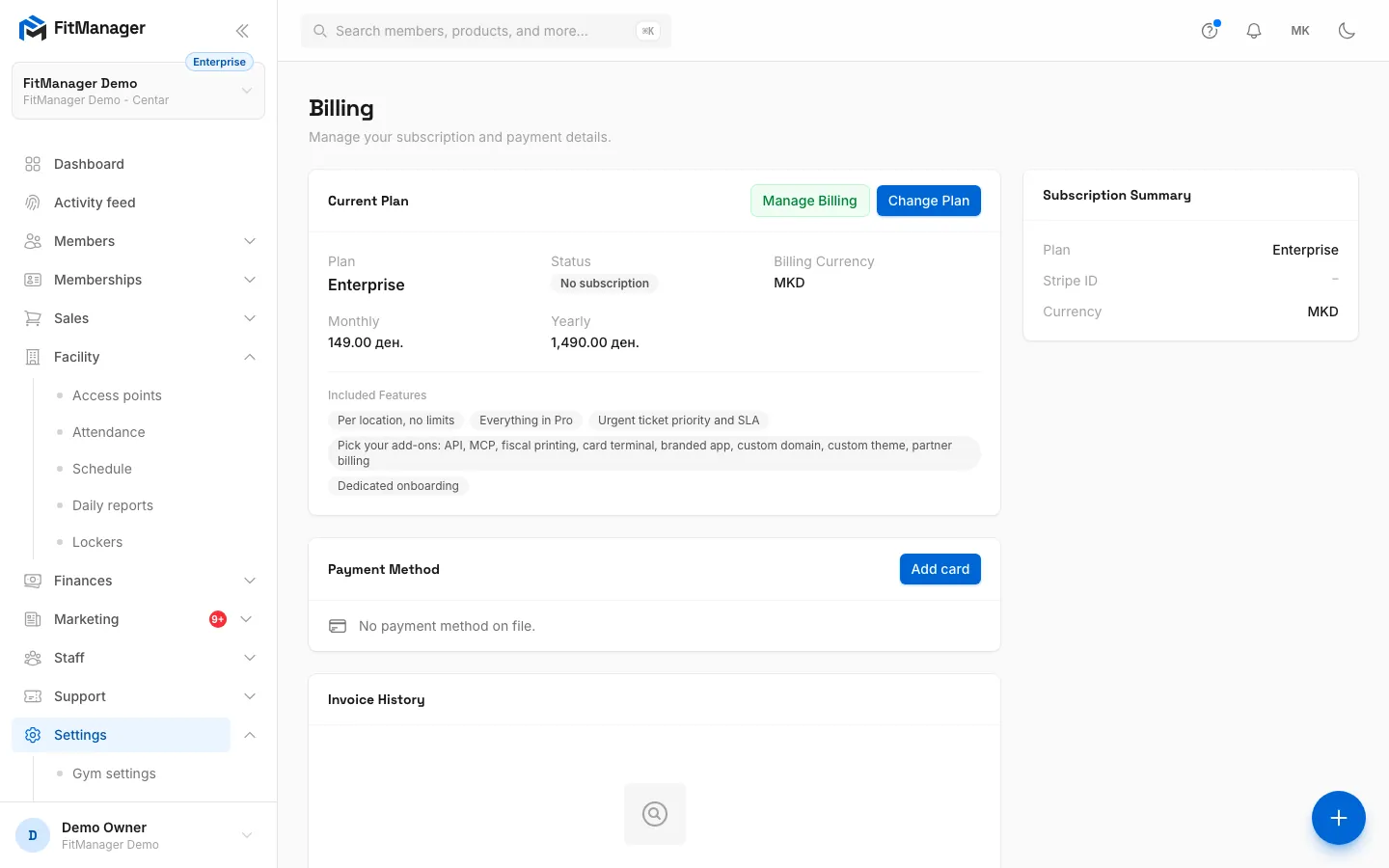This screenshot has width=1389, height=868.
Task: Click the Support ticket icon
Action: (33, 696)
